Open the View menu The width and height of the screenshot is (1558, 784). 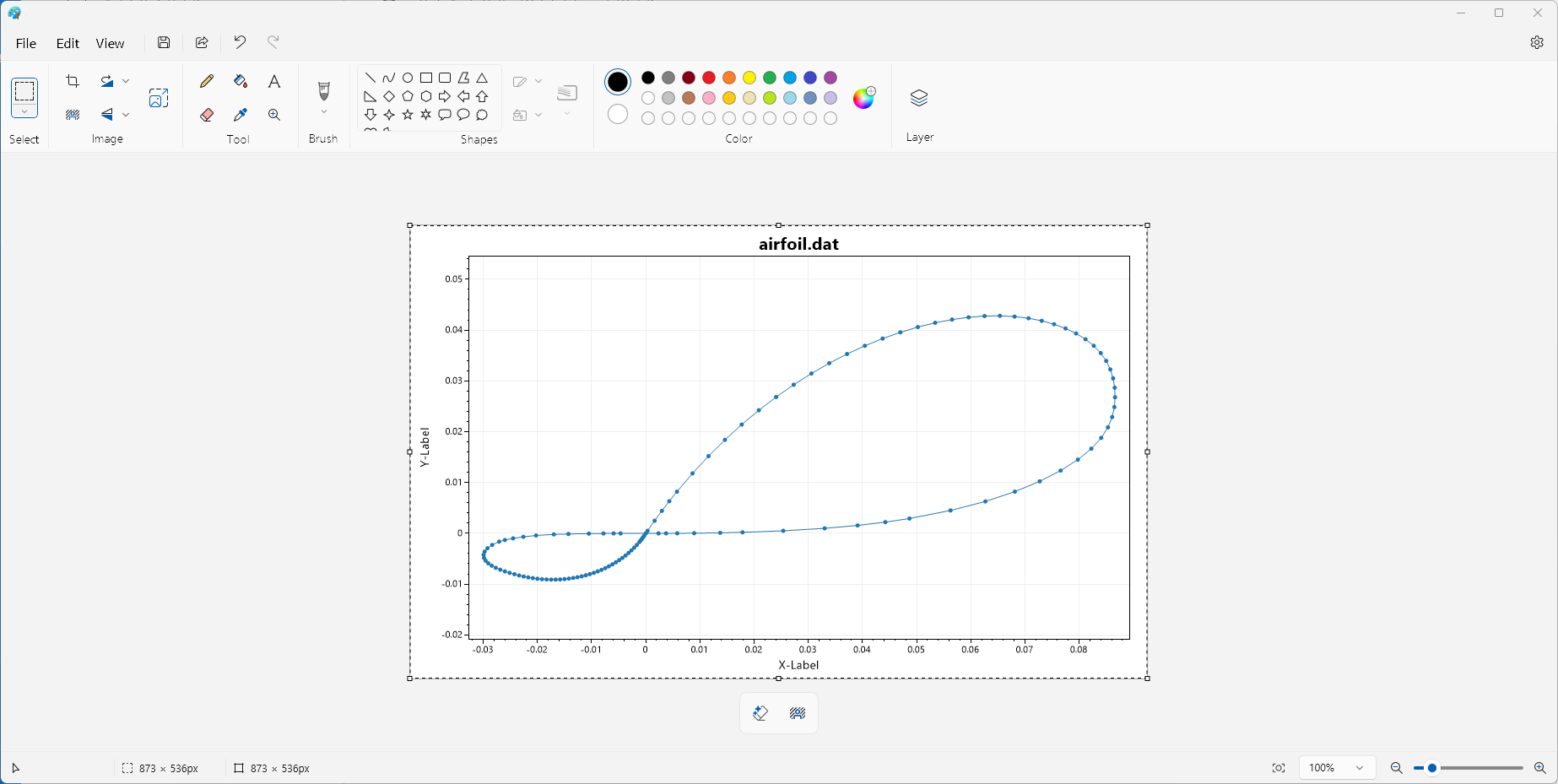[x=110, y=43]
